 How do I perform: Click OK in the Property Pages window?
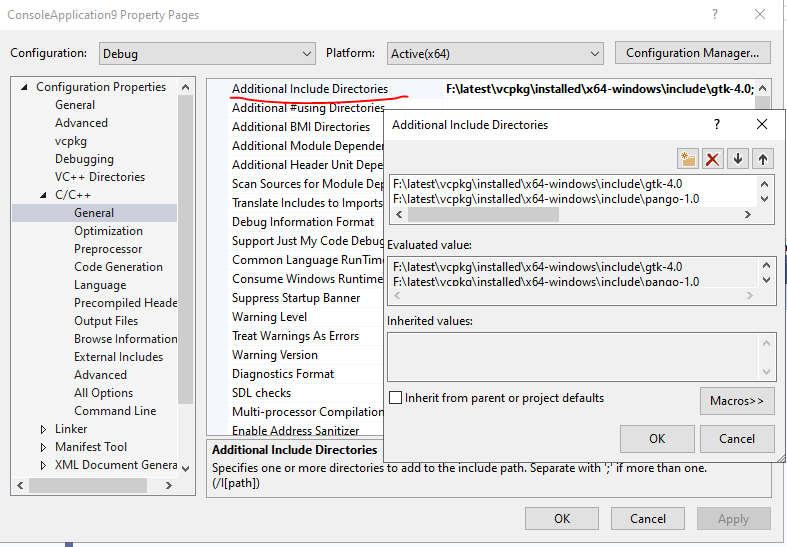[x=562, y=518]
